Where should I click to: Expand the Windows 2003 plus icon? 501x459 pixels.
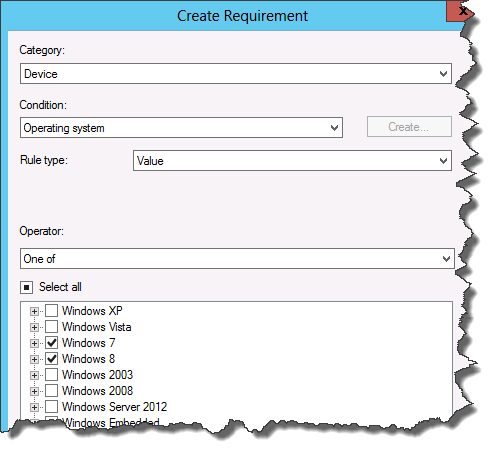[x=34, y=375]
